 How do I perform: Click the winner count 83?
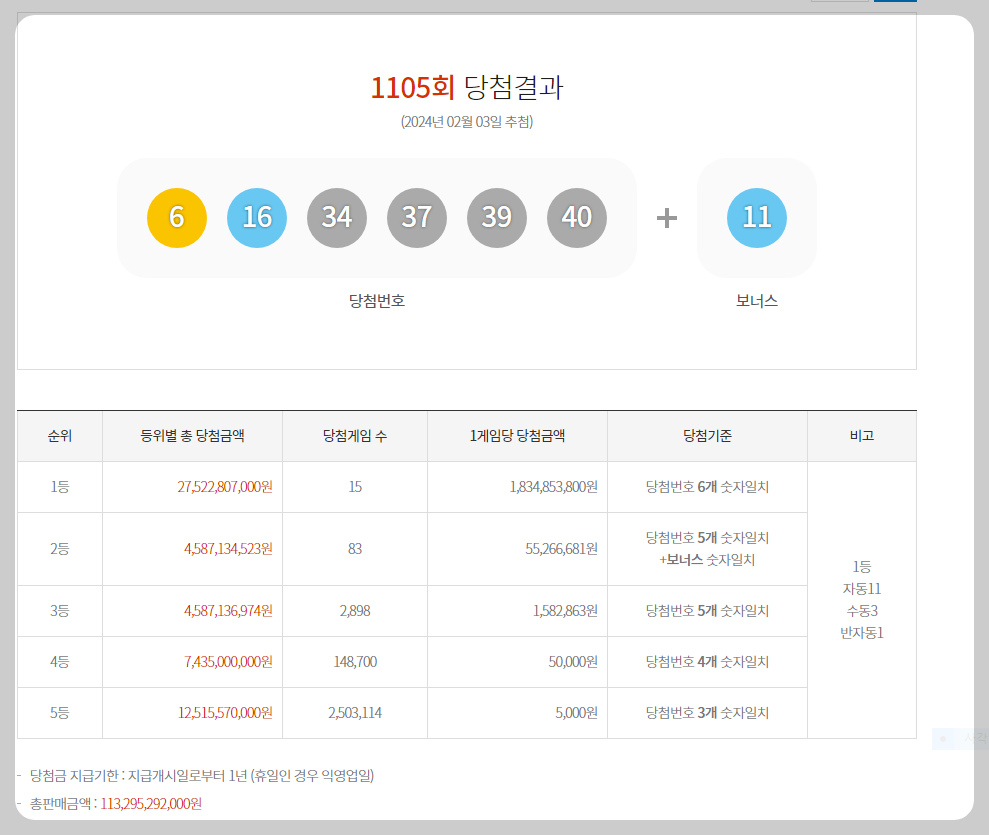355,549
